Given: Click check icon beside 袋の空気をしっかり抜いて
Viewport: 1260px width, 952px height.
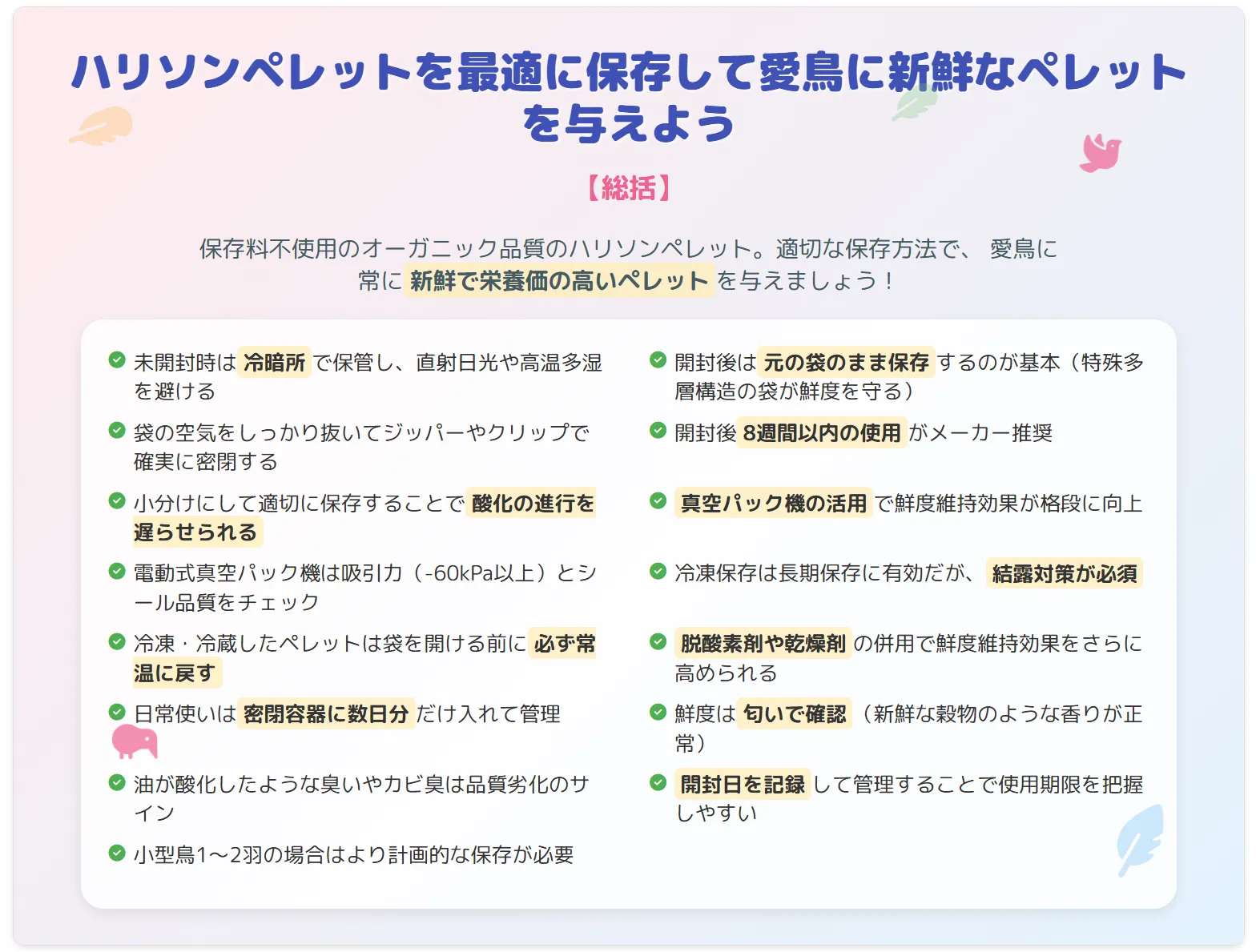Looking at the screenshot, I should [x=117, y=430].
